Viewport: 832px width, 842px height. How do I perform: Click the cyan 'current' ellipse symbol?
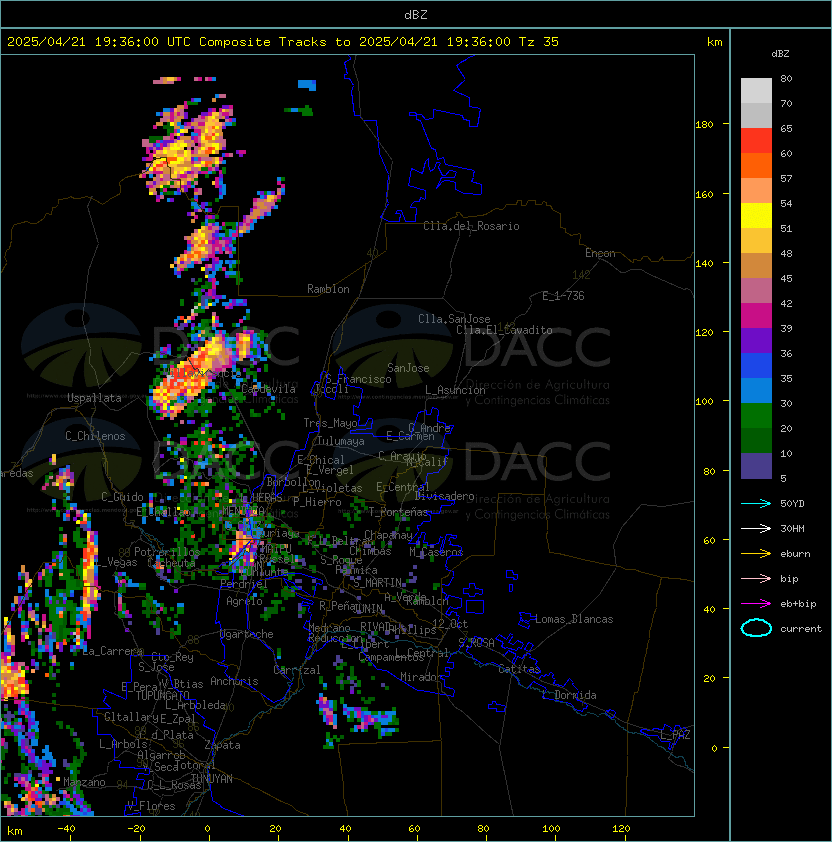click(756, 628)
